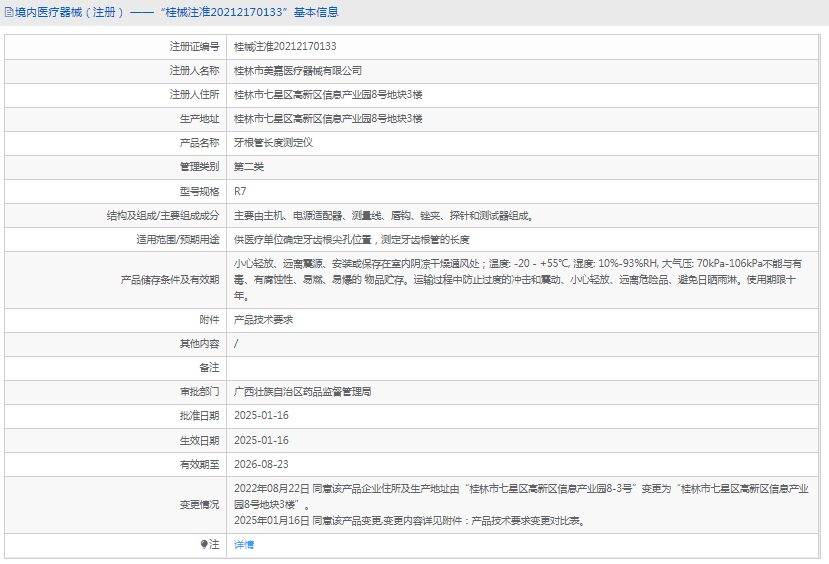Click the 生效日期 label
Viewport: 829px width, 564px height.
point(199,440)
